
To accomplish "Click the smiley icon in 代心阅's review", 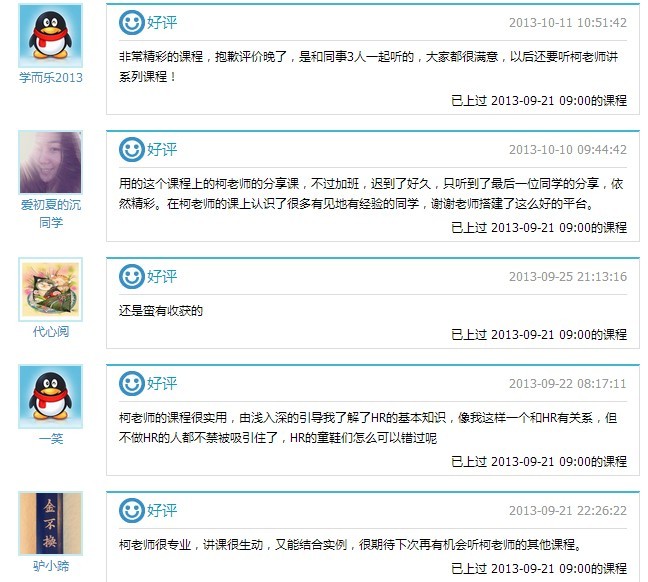I will (131, 277).
